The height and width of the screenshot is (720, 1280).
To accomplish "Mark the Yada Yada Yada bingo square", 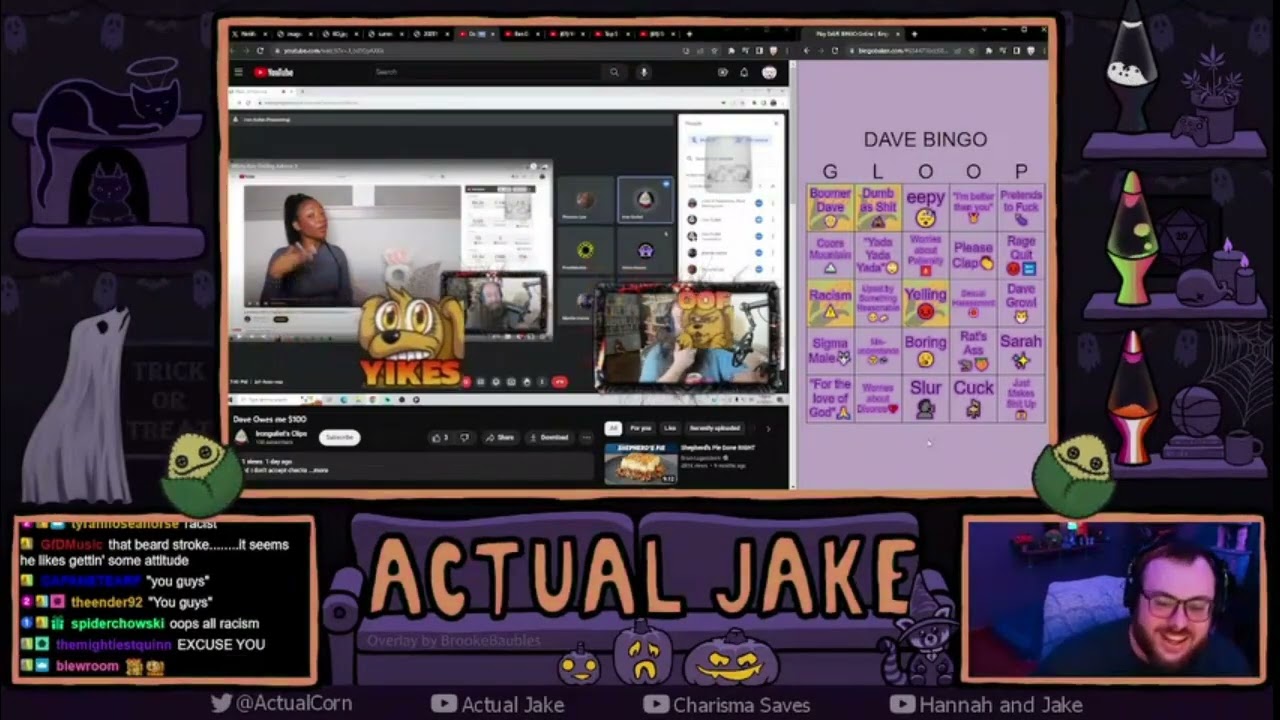I will click(878, 255).
